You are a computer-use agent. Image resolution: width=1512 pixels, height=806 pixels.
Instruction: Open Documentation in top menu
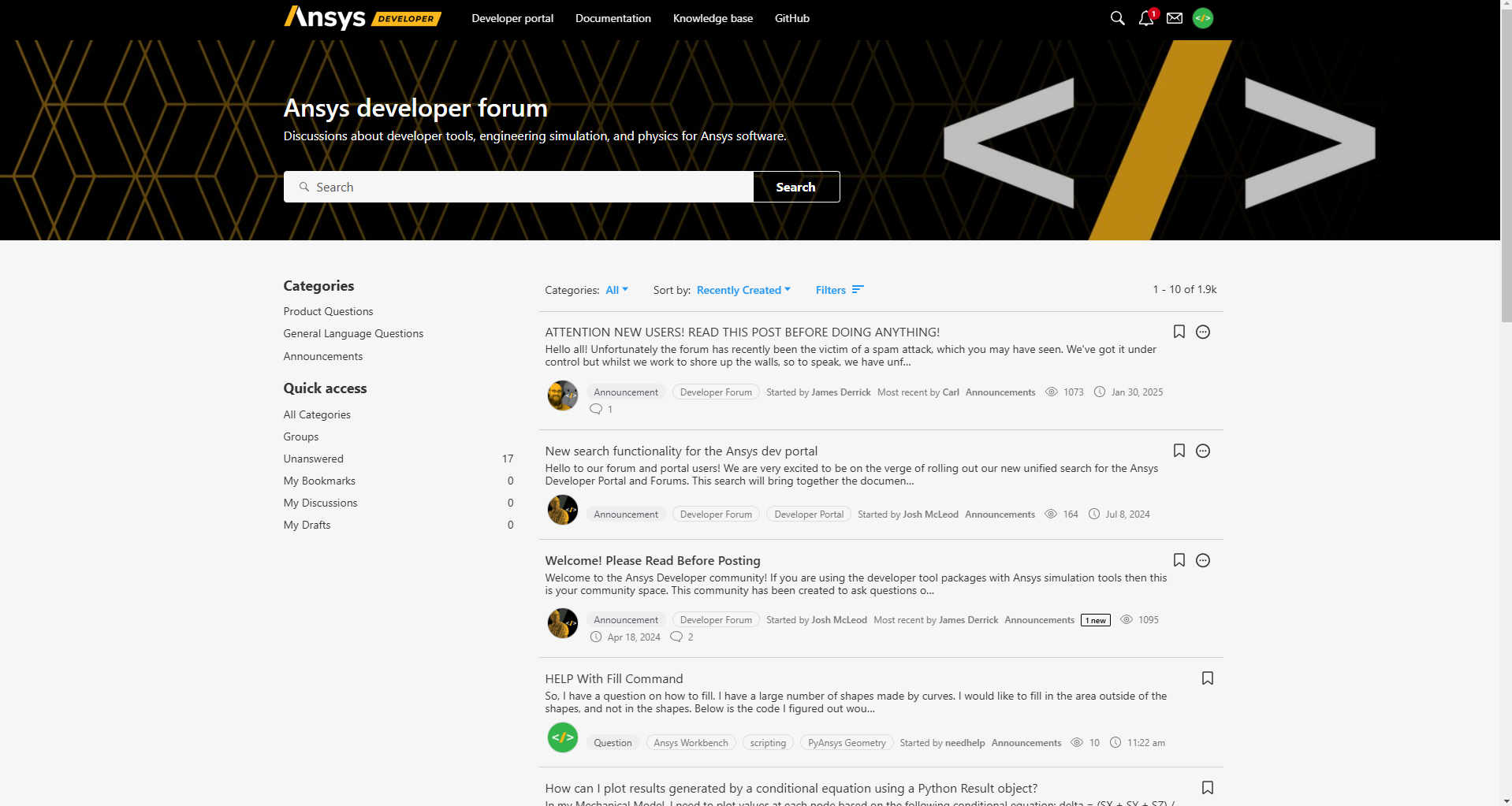tap(613, 18)
